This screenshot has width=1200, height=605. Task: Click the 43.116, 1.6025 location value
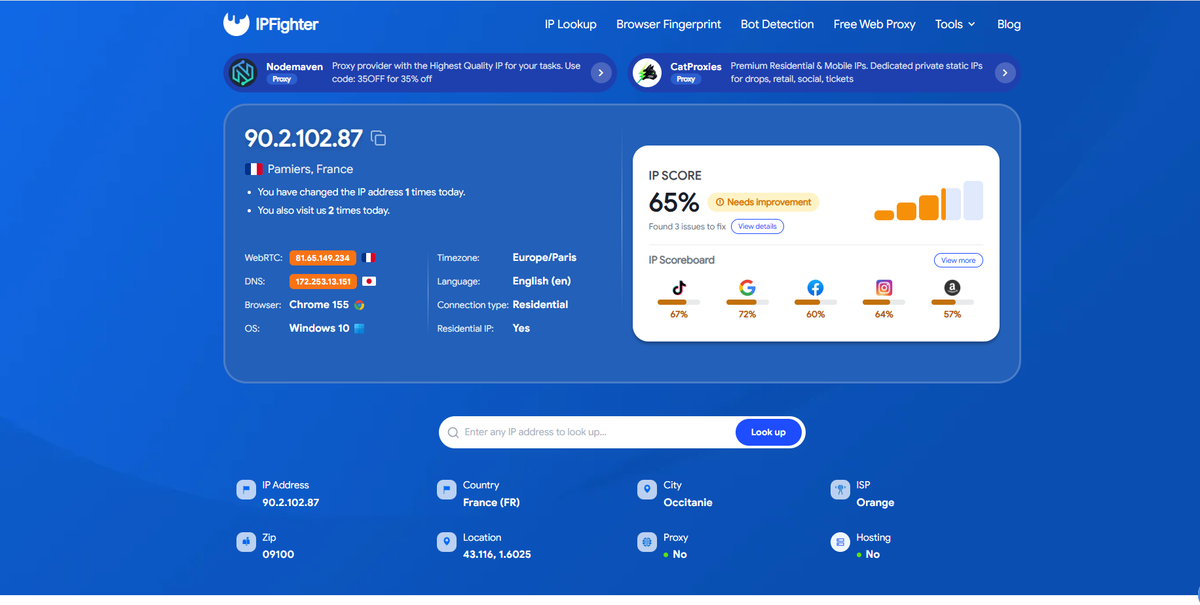point(497,554)
